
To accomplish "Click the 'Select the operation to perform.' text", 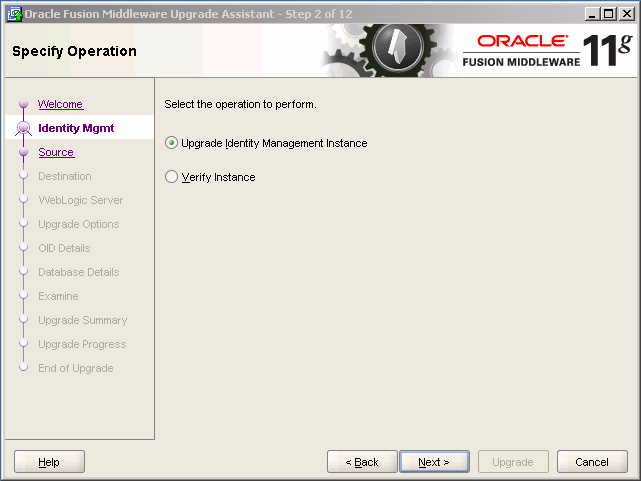I will coord(240,105).
